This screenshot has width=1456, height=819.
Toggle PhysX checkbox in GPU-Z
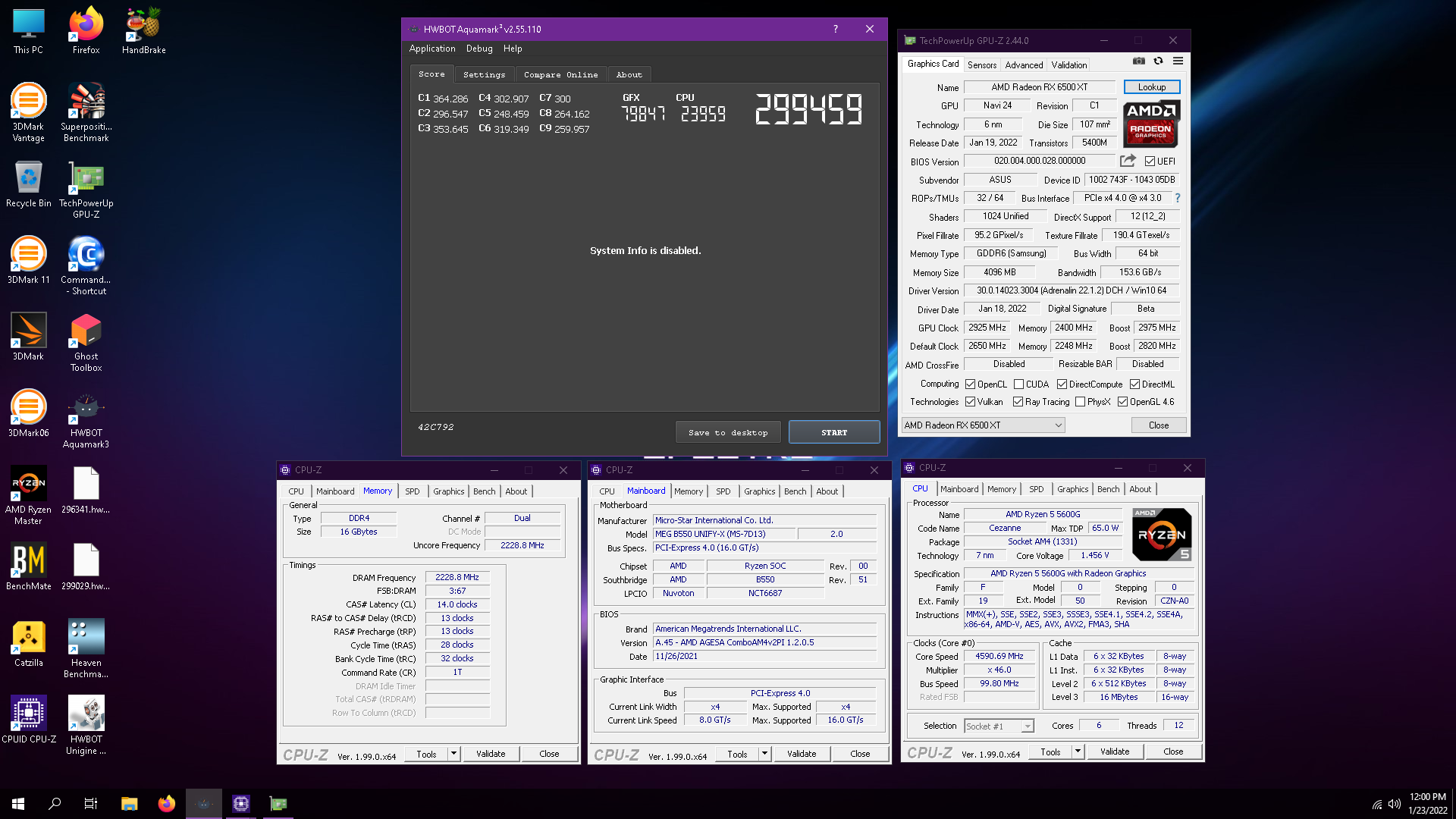[x=1080, y=402]
